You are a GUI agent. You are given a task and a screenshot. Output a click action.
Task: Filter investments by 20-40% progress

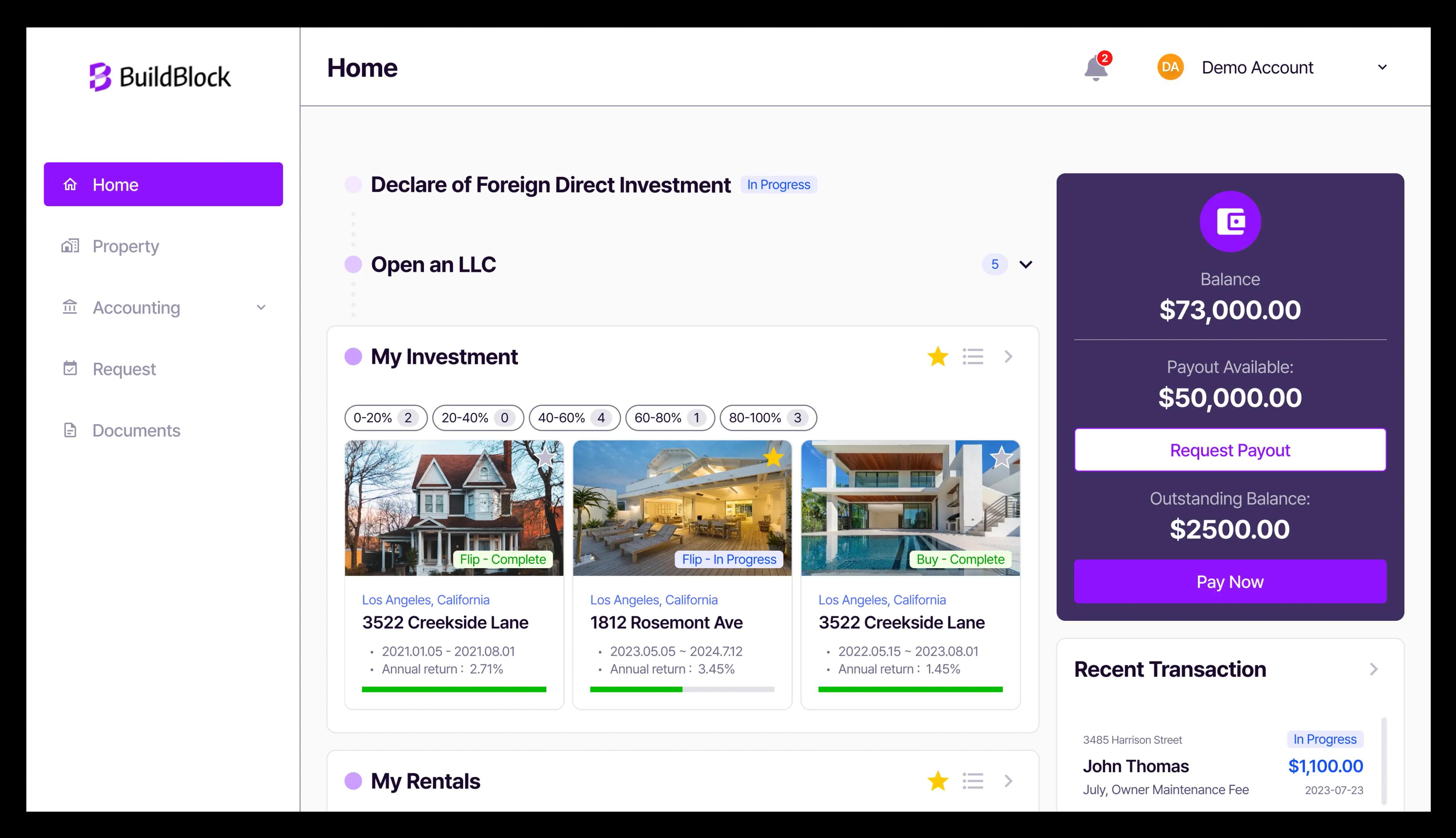pos(478,418)
